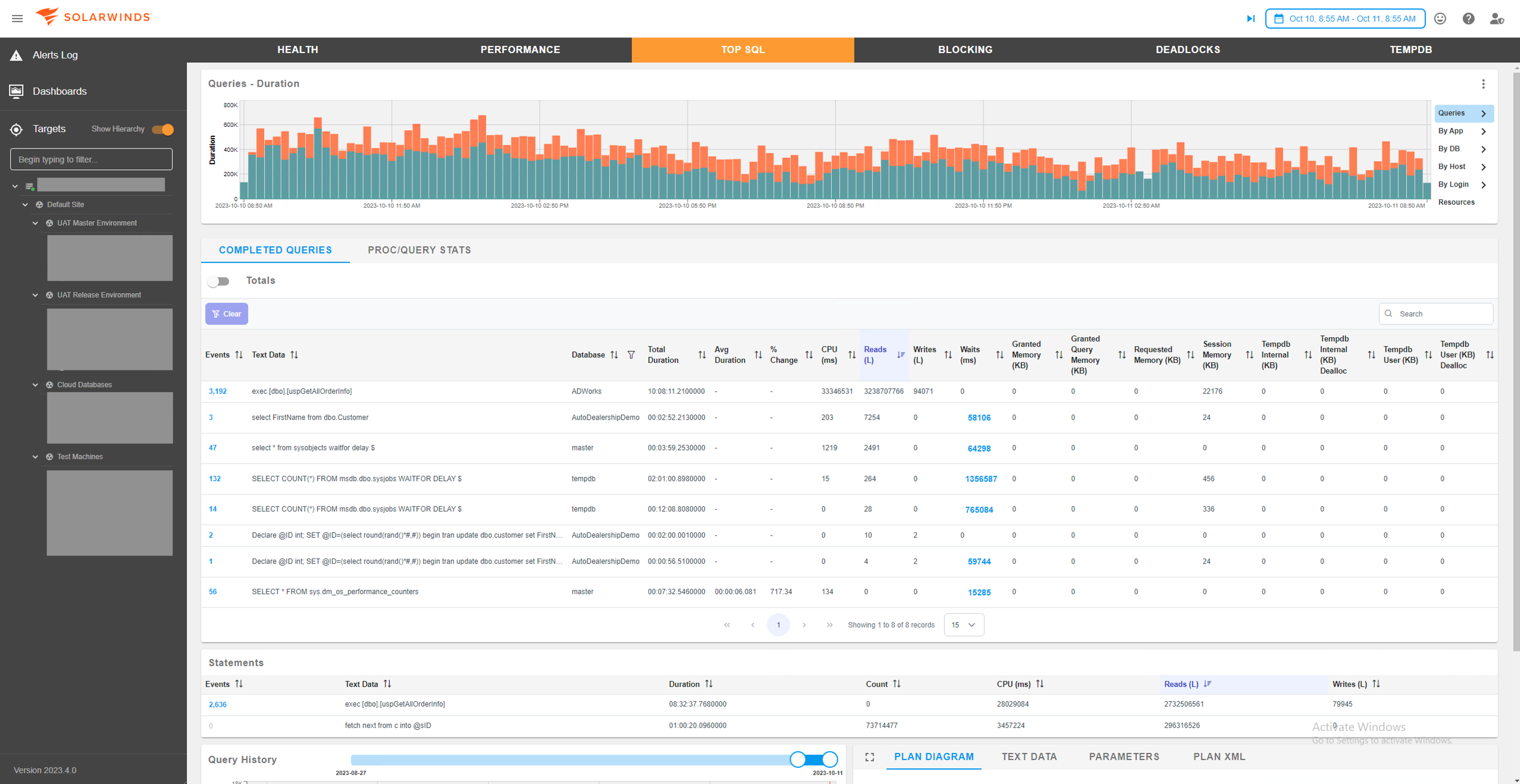This screenshot has height=784, width=1520.
Task: Expand the plan diagram to fullscreen
Action: tap(869, 757)
